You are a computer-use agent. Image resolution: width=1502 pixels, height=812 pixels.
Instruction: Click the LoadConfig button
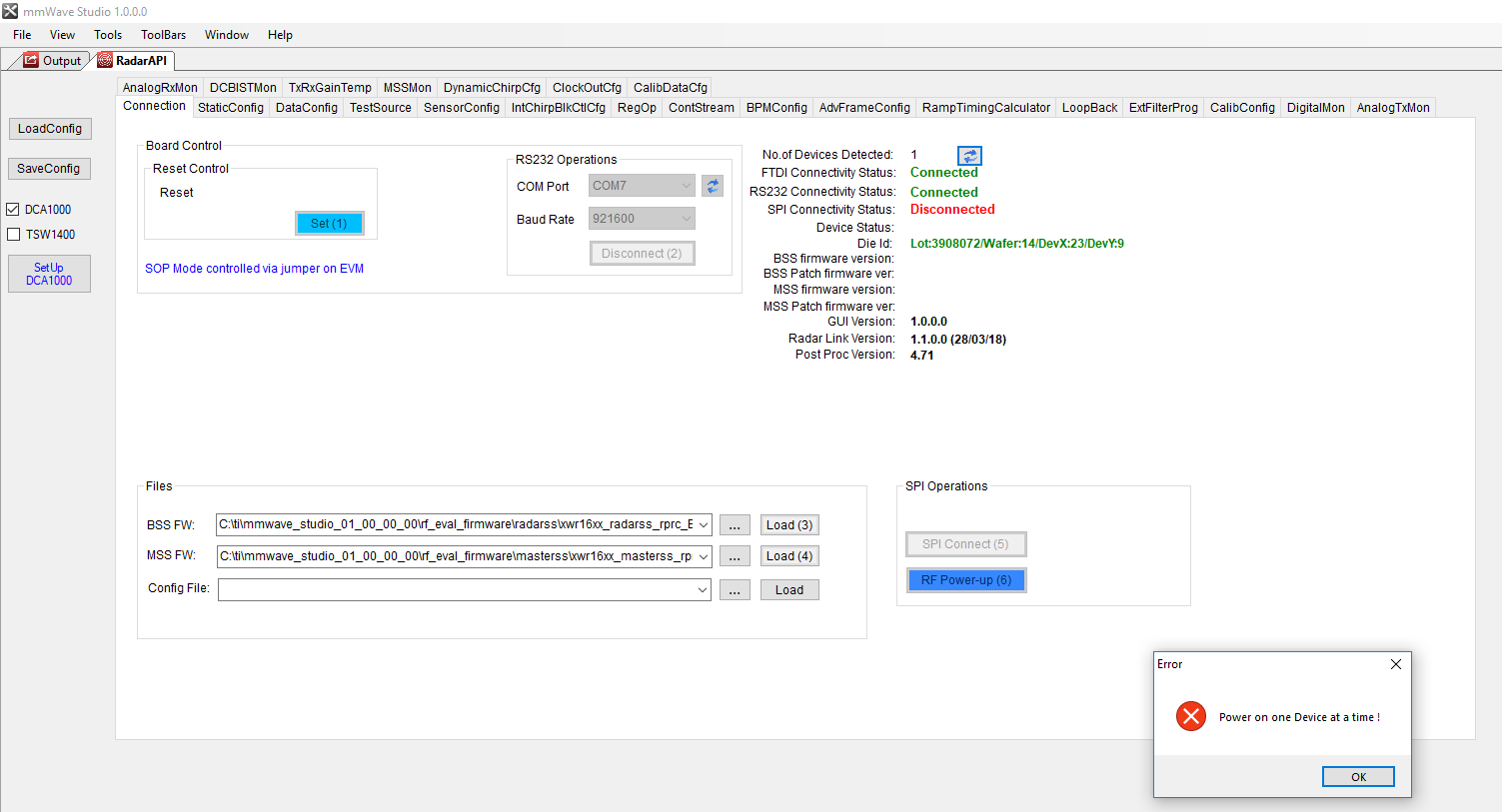(50, 129)
